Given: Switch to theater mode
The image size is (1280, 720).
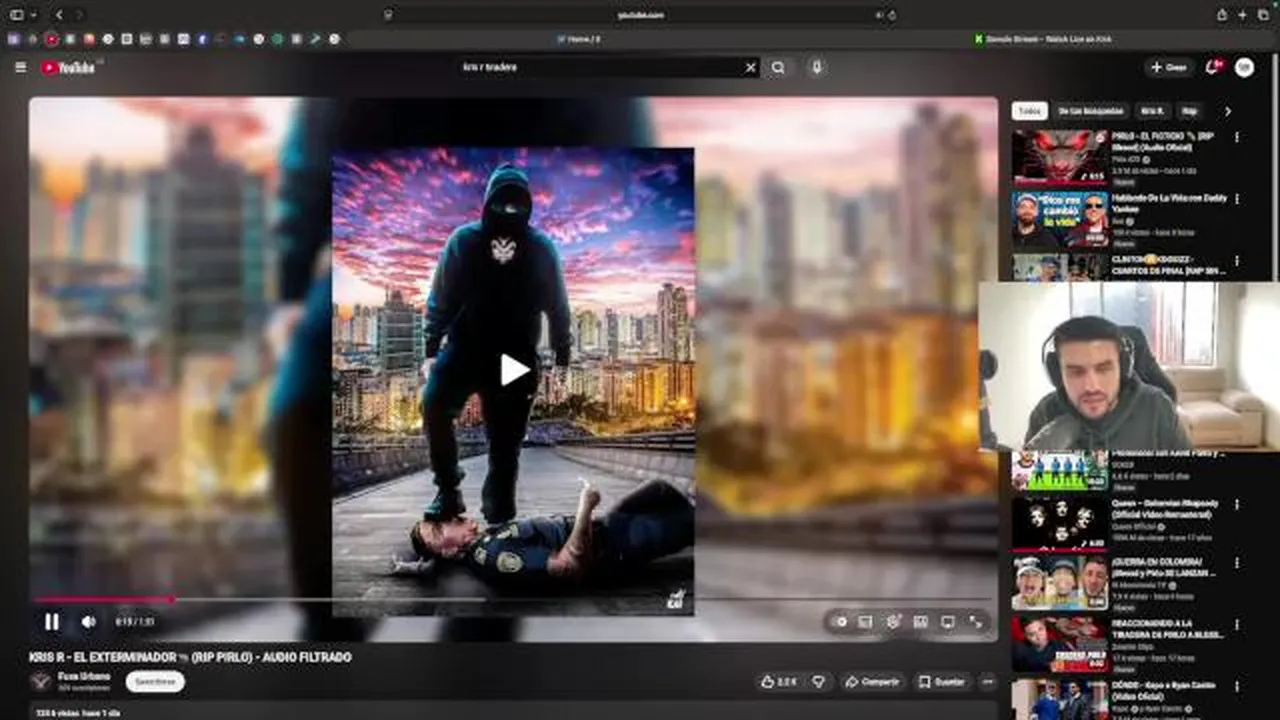Looking at the screenshot, I should pos(947,621).
